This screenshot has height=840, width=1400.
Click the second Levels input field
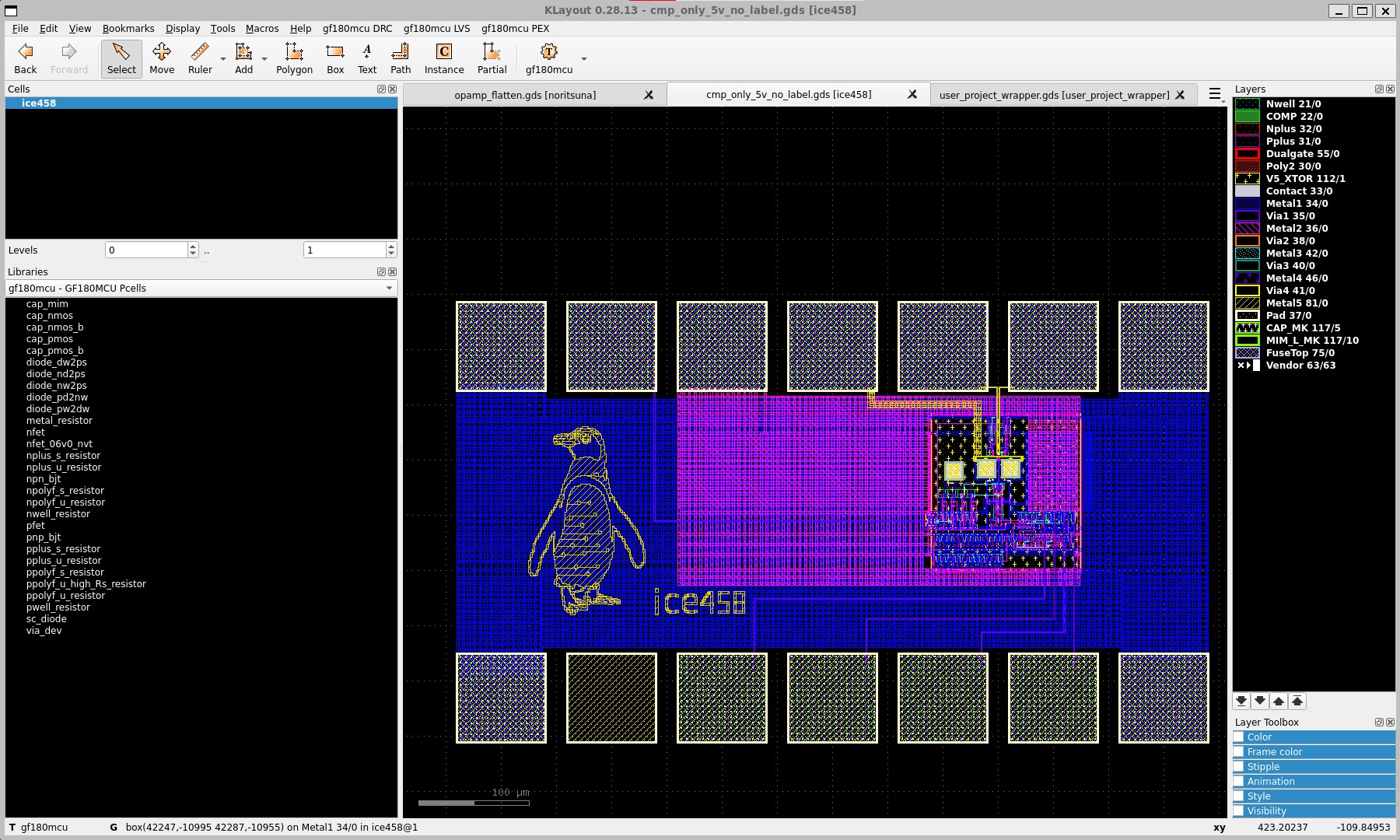[x=345, y=250]
